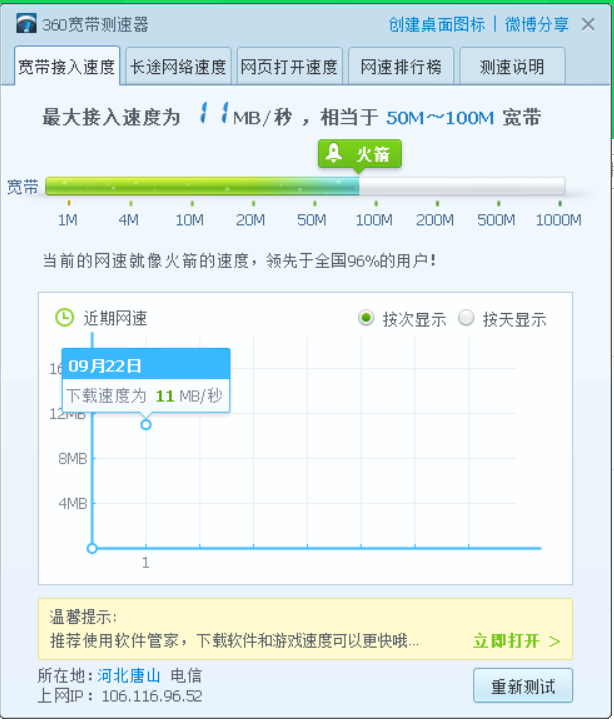The height and width of the screenshot is (722, 614).
Task: Click the 下载速度为 11 MB/秒 tooltip text
Action: point(144,396)
